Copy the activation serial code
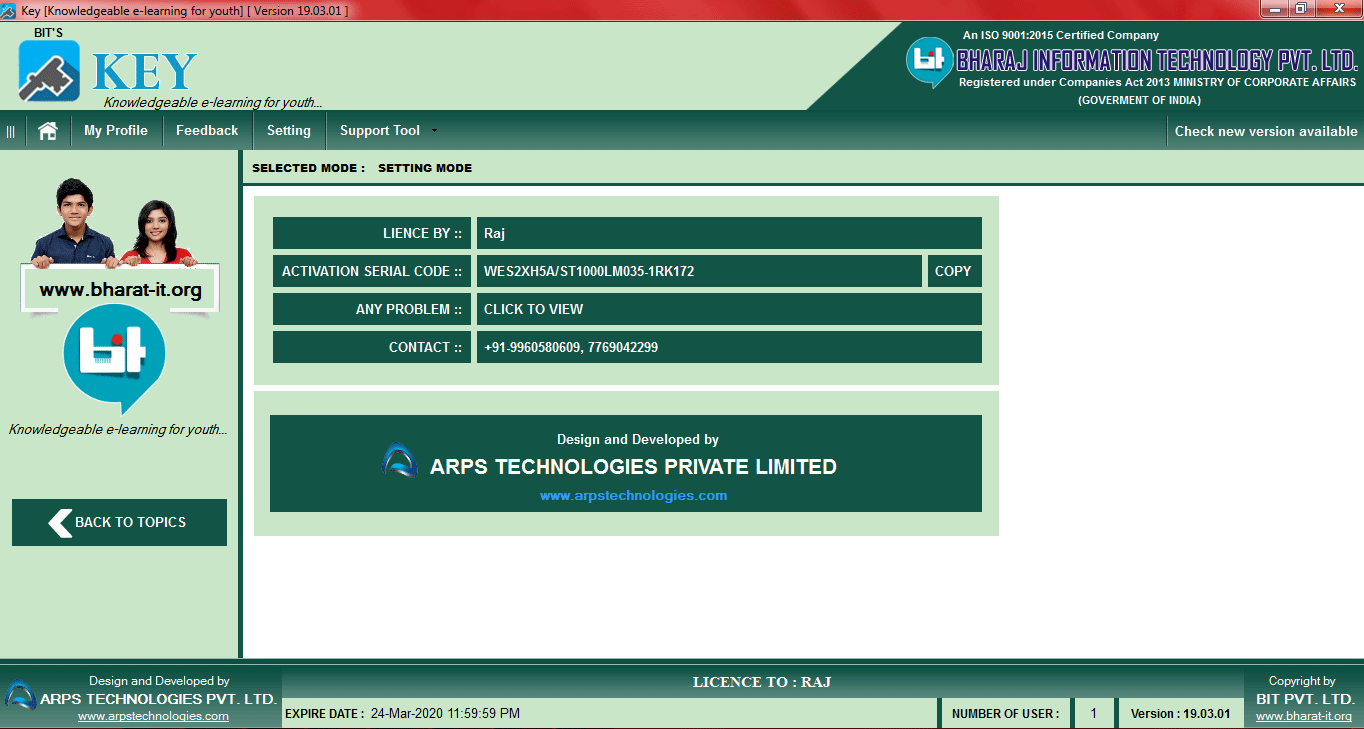Viewport: 1364px width, 729px height. (953, 271)
